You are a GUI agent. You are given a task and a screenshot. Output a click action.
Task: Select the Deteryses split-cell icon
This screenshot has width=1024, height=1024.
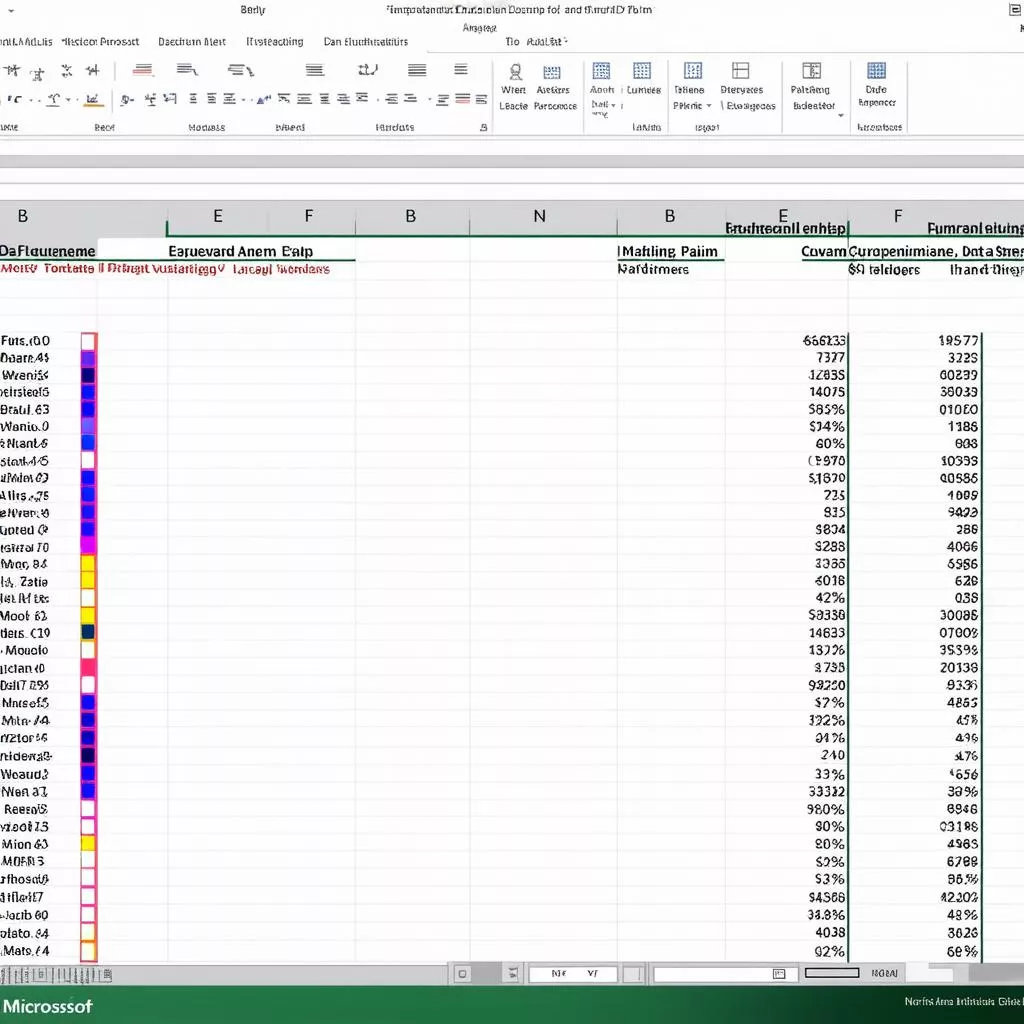[x=740, y=72]
